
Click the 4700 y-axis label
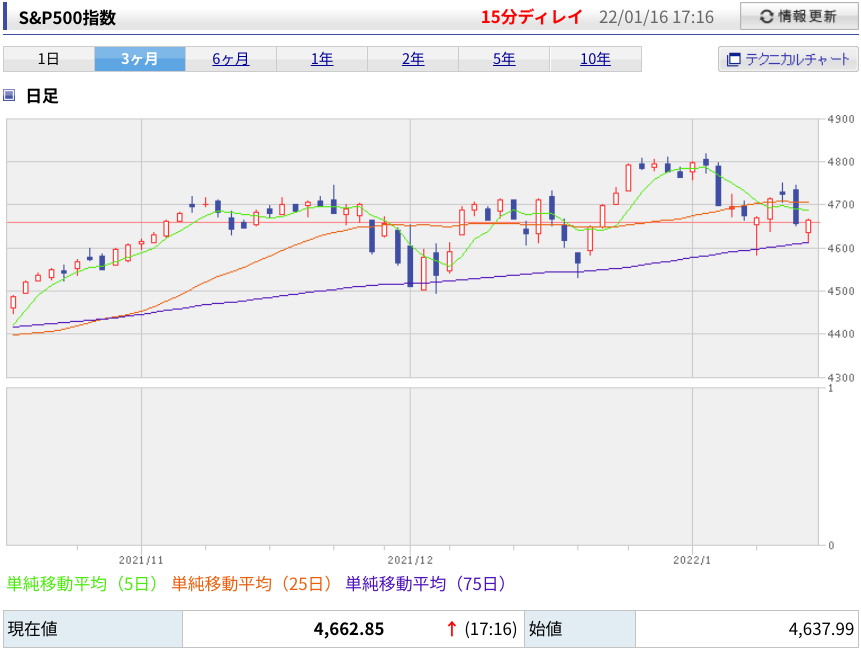841,205
